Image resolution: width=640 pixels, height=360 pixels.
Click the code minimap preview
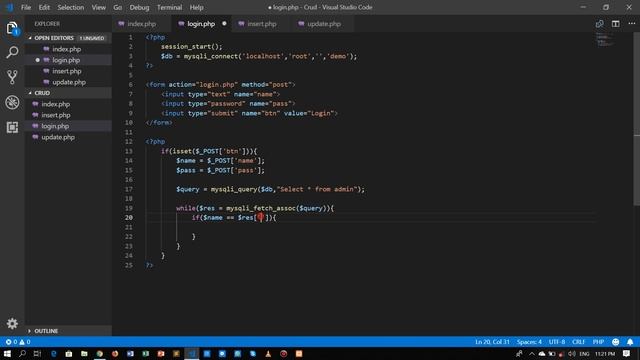click(x=605, y=40)
